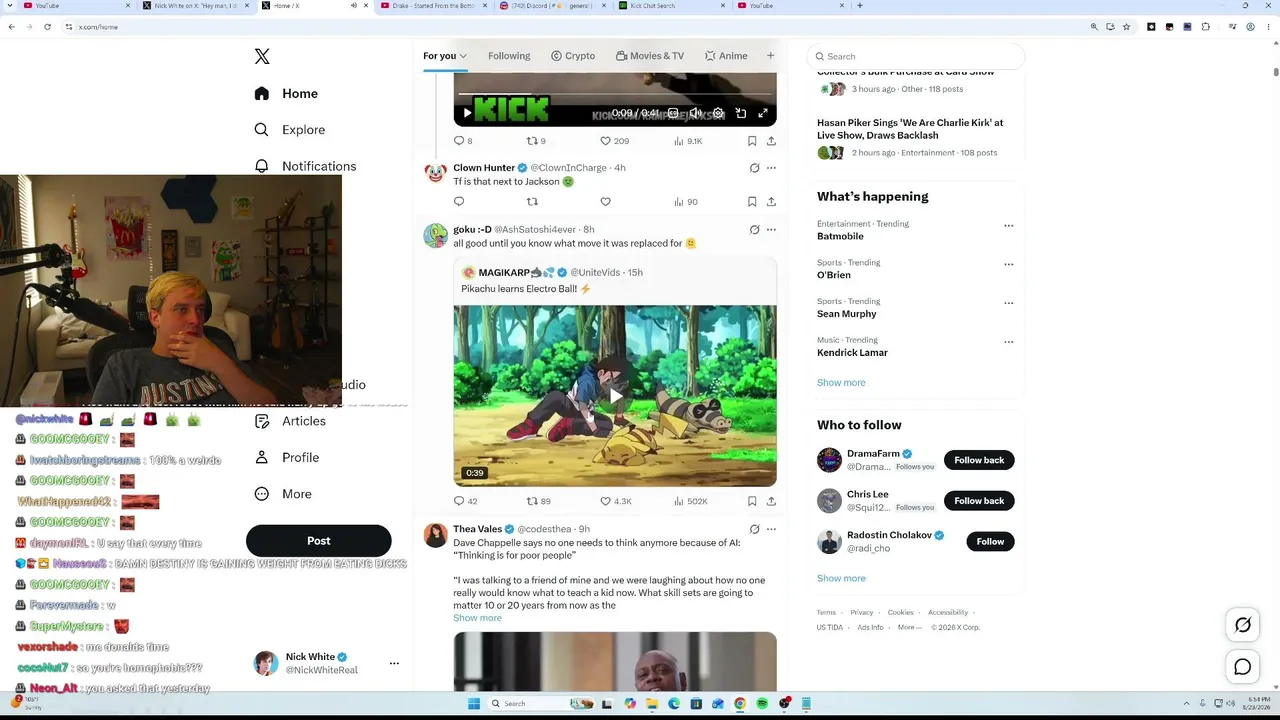Open the more menu on Clown Hunter's post
This screenshot has width=1280, height=720.
(771, 168)
